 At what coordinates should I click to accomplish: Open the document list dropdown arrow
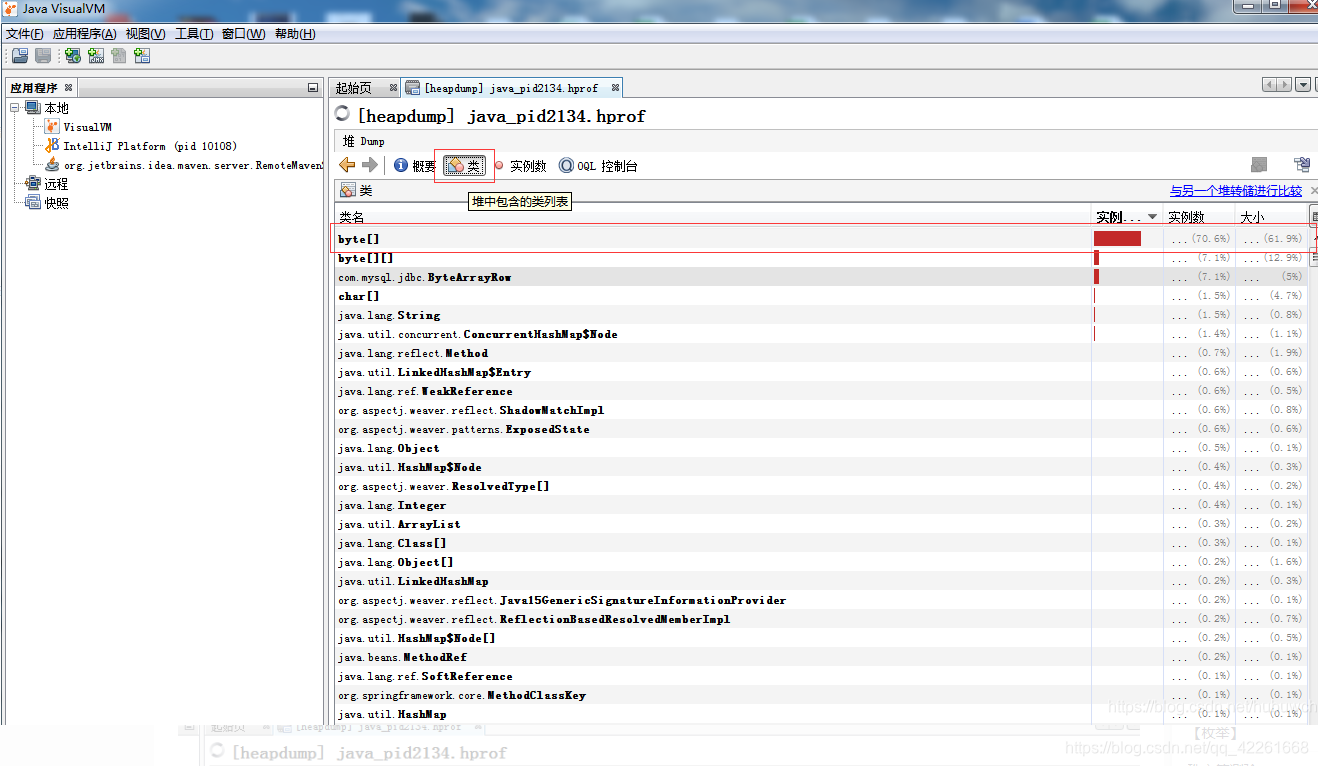[x=1303, y=85]
